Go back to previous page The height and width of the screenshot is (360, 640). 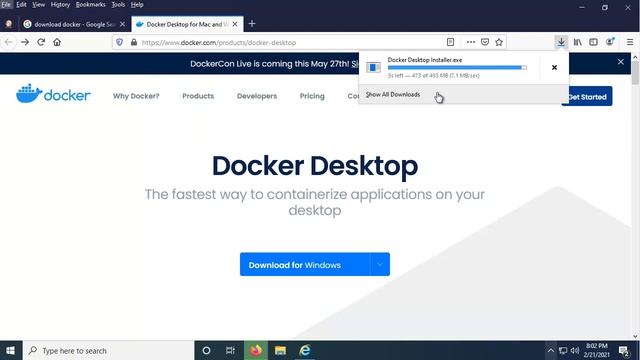coord(9,42)
